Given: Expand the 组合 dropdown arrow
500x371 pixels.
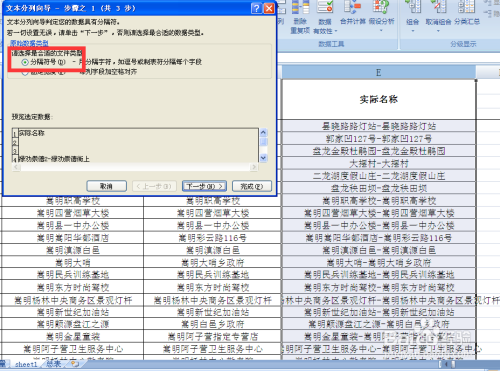Looking at the screenshot, I should [x=413, y=31].
